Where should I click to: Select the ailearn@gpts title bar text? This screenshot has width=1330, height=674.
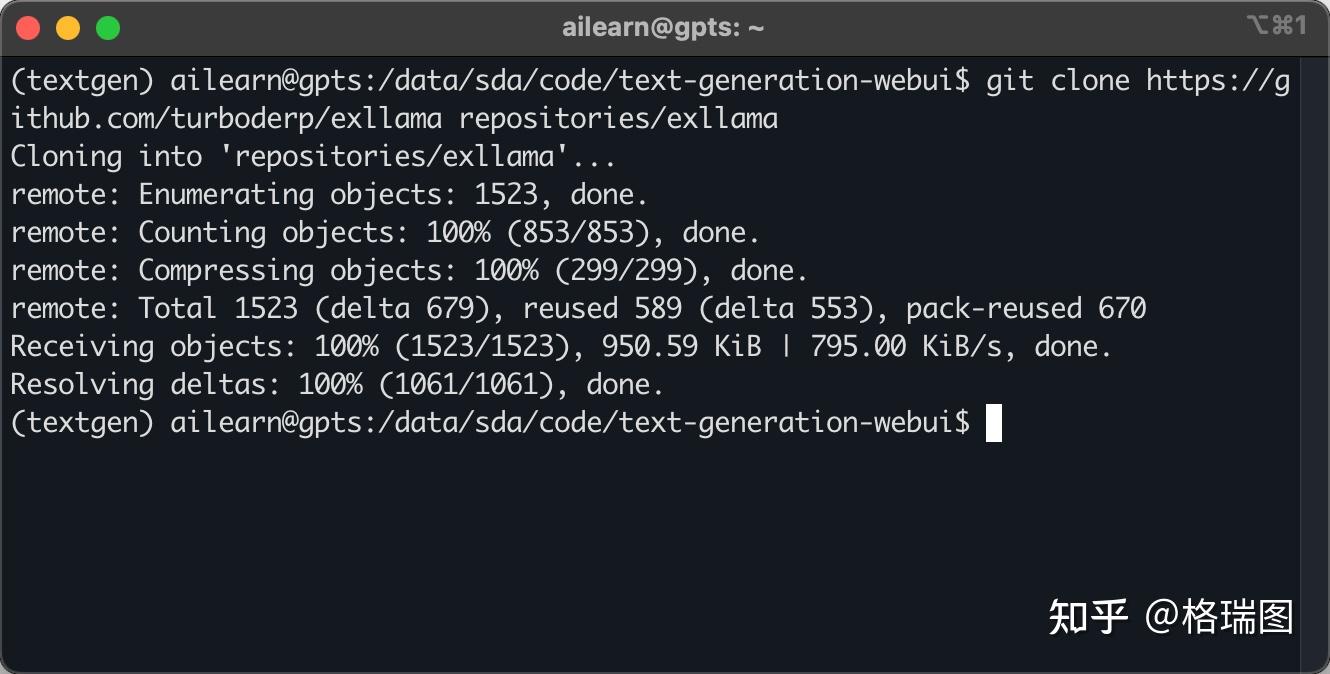tap(661, 27)
